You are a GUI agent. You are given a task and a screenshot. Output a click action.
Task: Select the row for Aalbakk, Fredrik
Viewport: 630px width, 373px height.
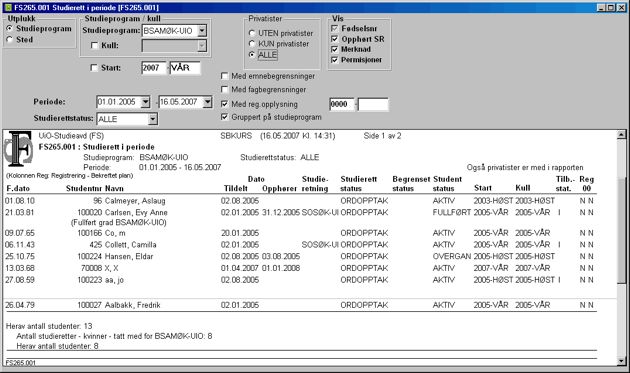[x=300, y=305]
